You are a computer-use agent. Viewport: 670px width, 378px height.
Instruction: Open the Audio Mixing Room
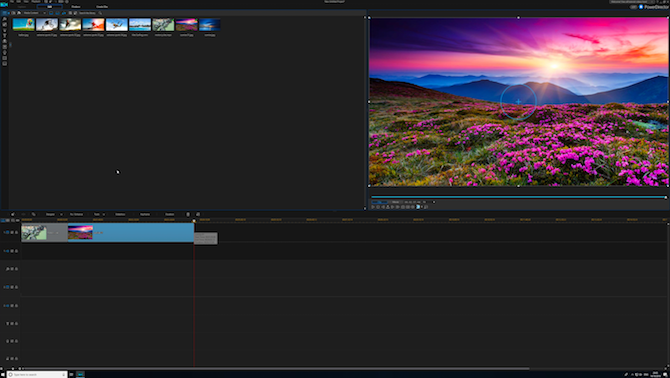[5, 47]
